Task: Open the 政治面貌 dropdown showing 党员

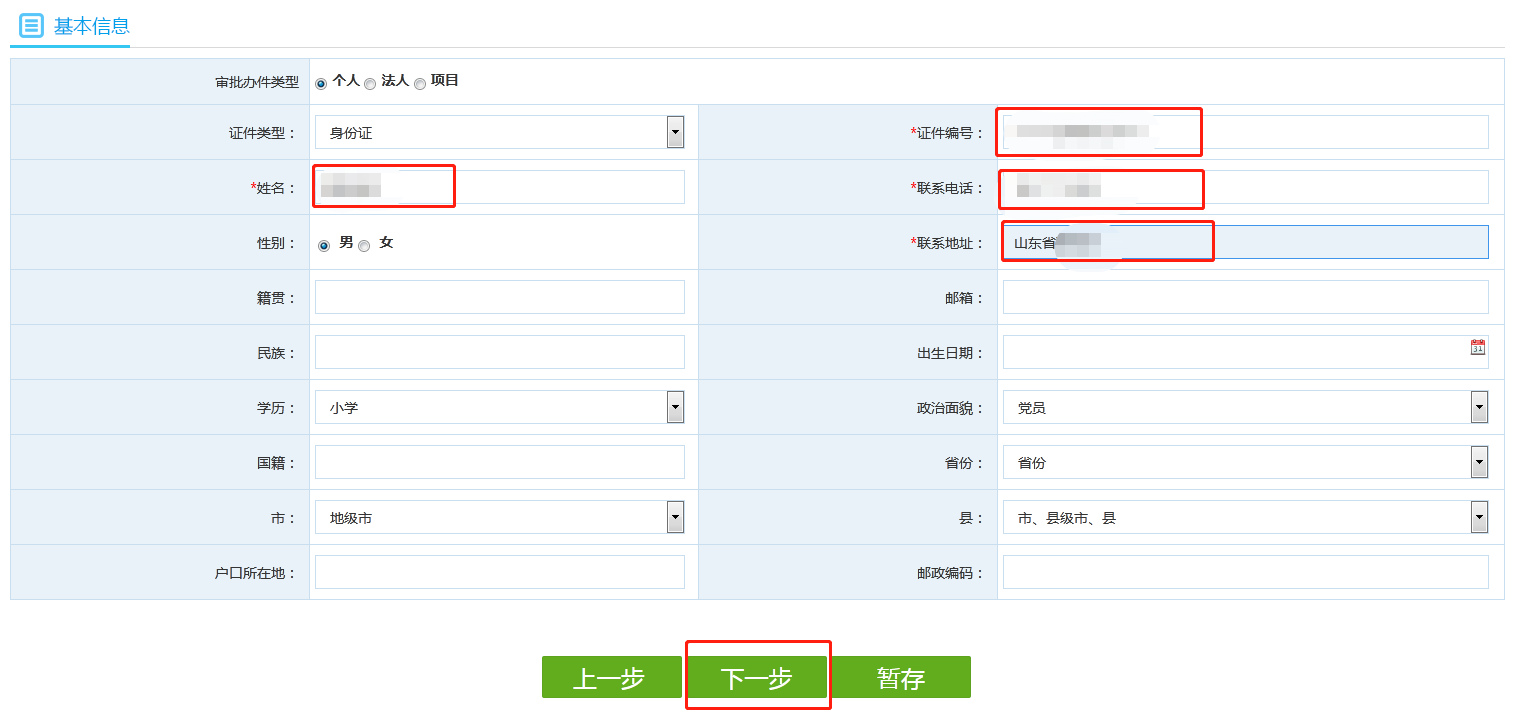Action: tap(1478, 406)
